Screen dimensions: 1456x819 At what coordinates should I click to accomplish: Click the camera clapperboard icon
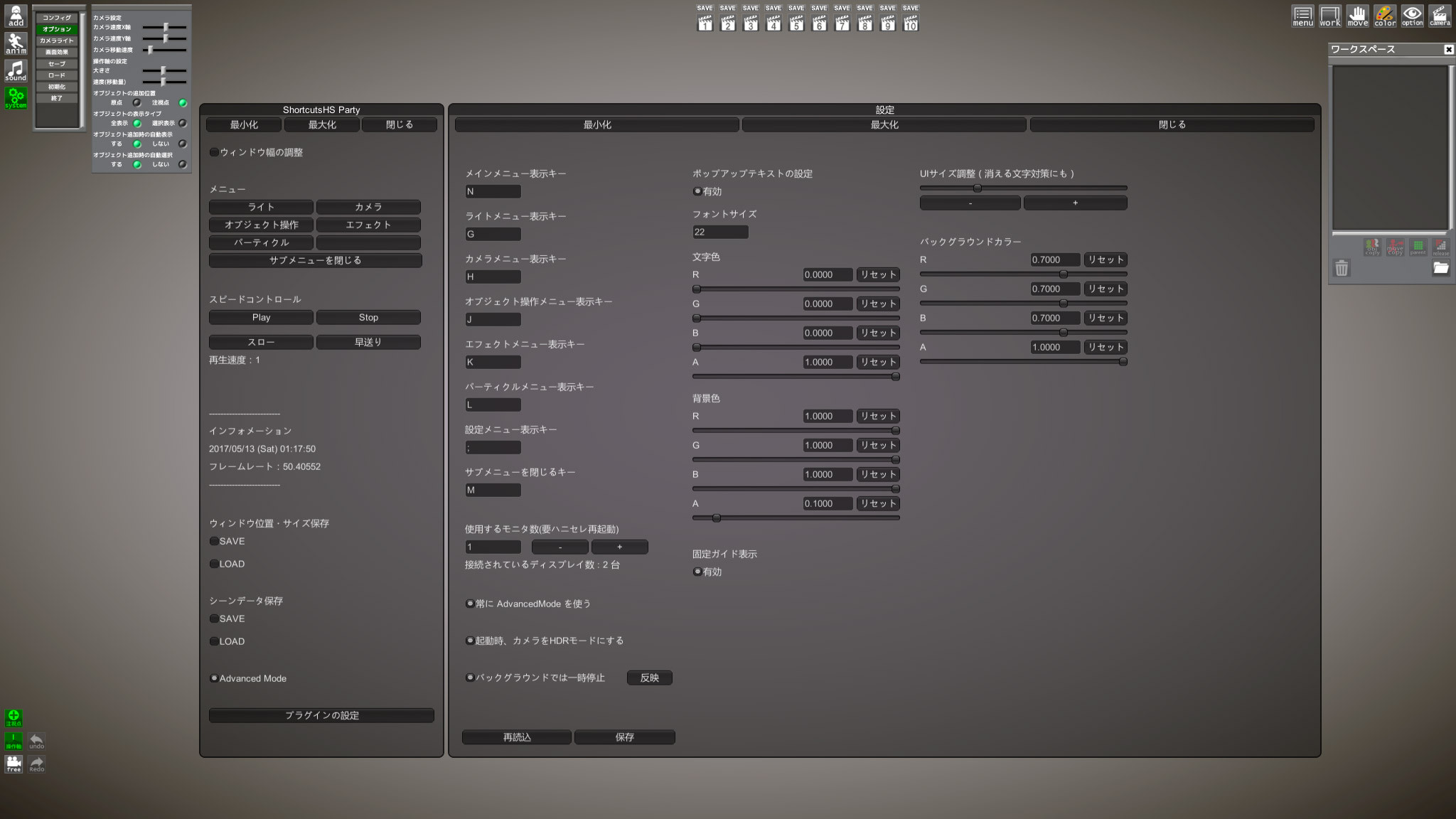tap(1440, 16)
